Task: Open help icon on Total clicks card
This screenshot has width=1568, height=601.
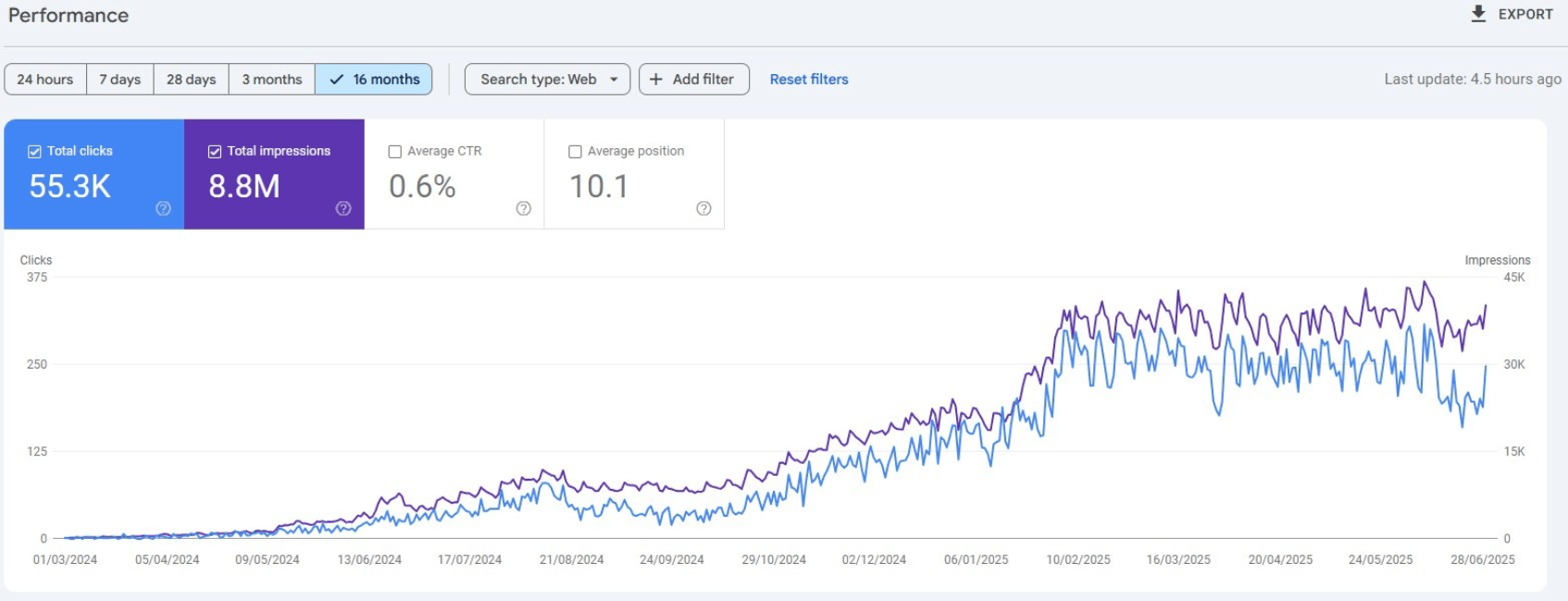Action: tap(163, 208)
